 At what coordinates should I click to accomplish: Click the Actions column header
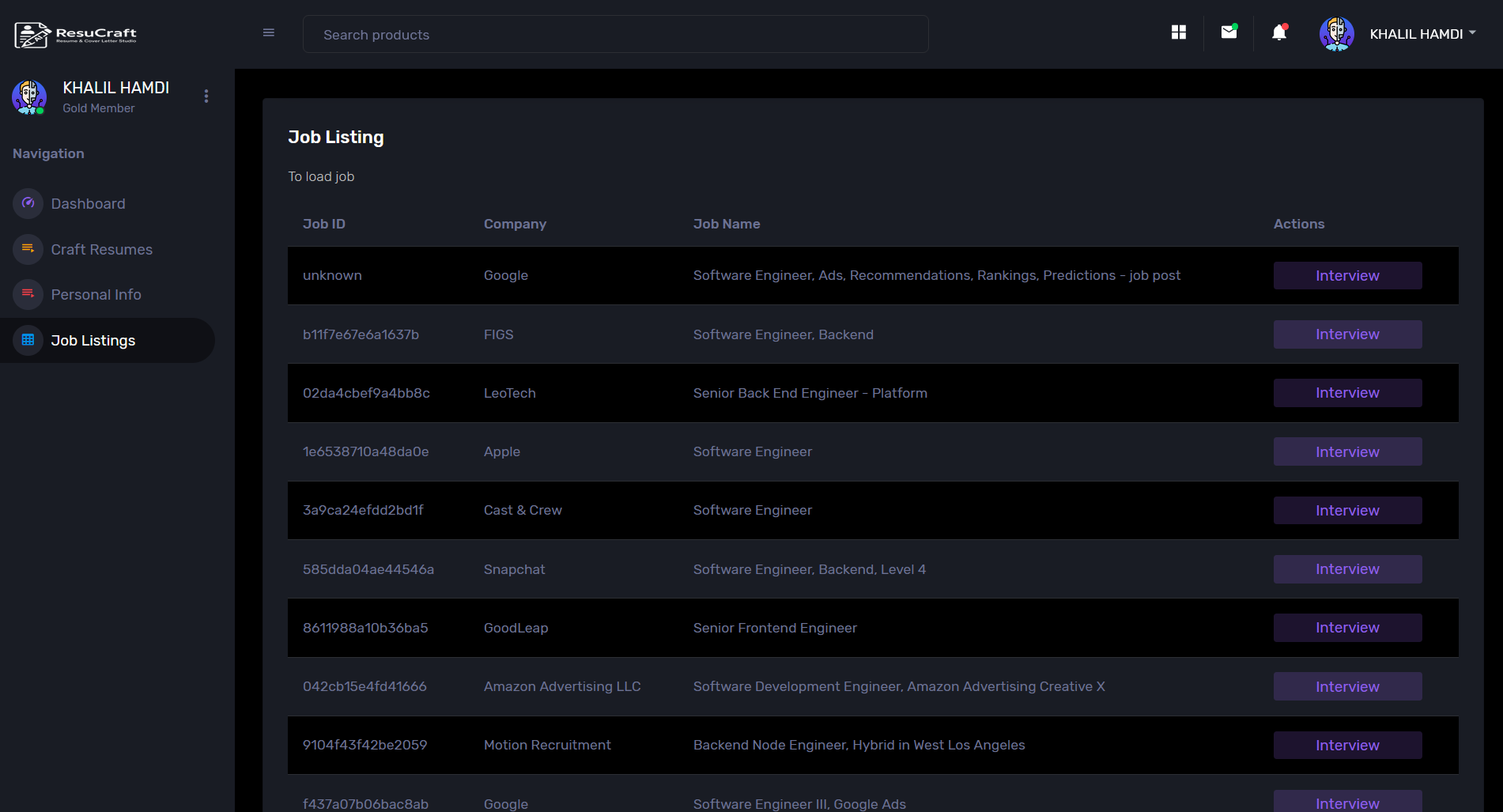tap(1299, 224)
